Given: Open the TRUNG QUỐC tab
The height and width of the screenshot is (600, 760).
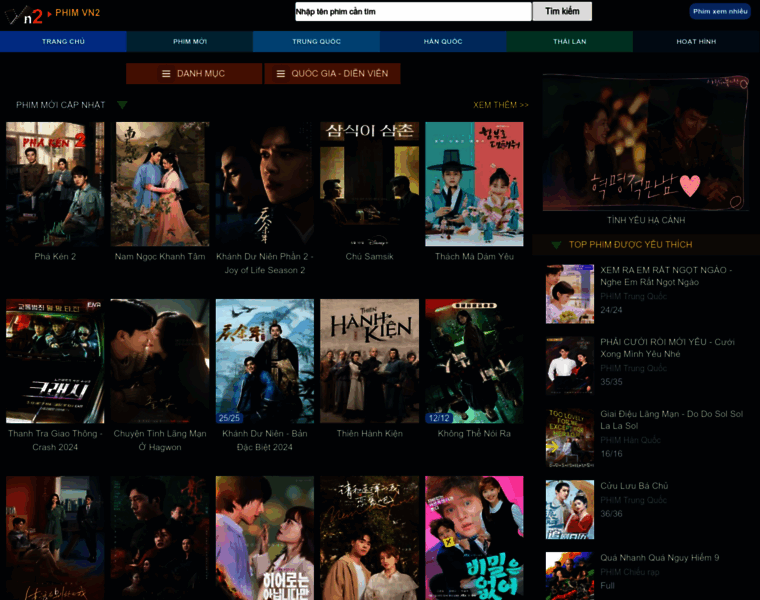Looking at the screenshot, I should [316, 42].
